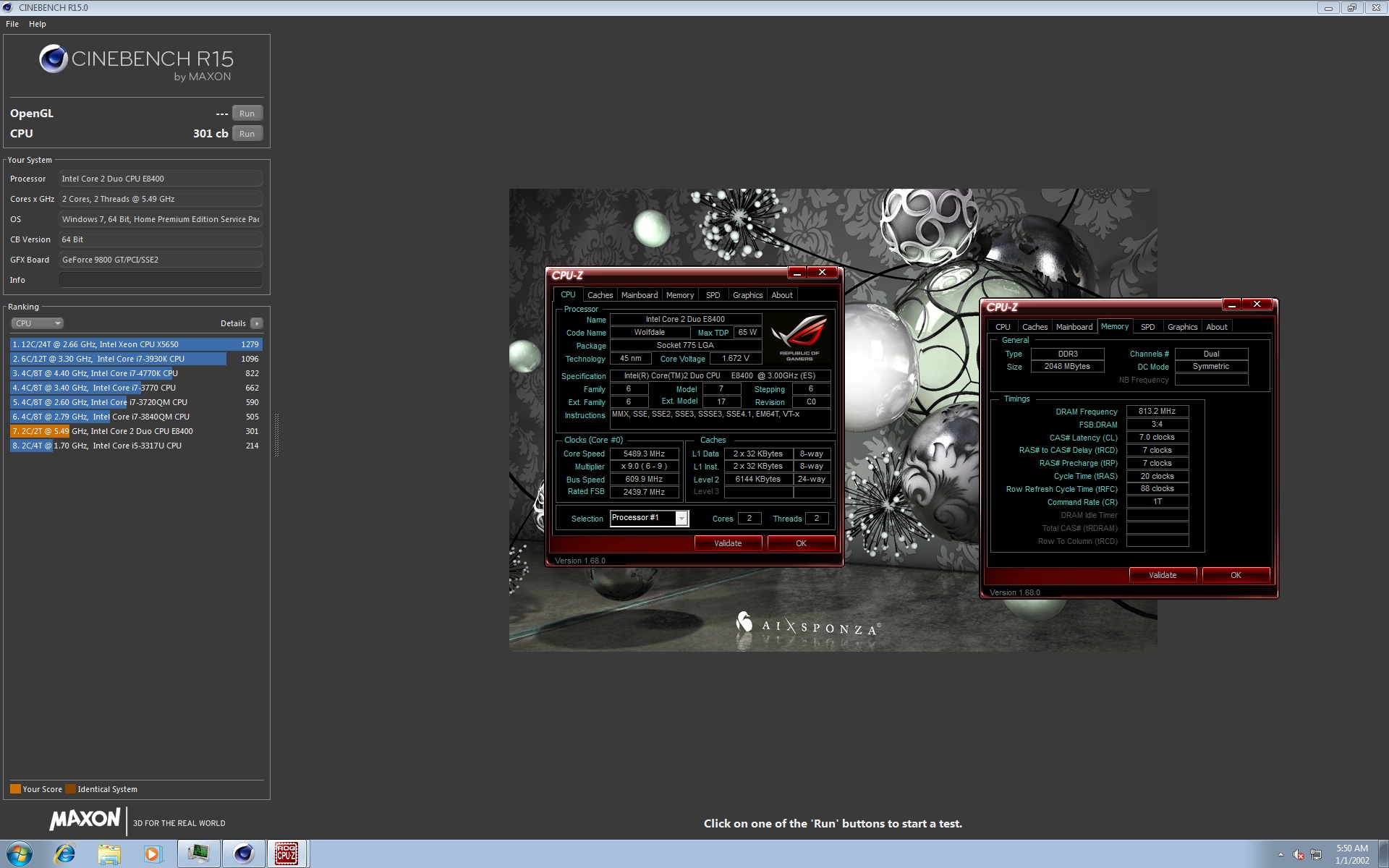
Task: Select ranking row Intel Core i7-3770 CPU
Action: point(136,388)
